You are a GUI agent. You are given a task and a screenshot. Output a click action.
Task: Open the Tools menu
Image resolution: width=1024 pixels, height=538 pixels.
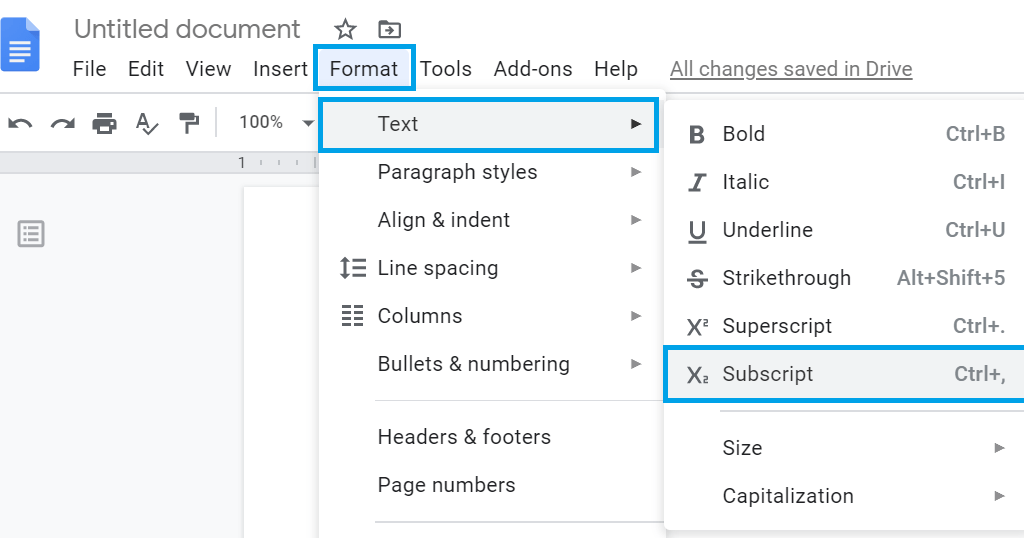[446, 69]
